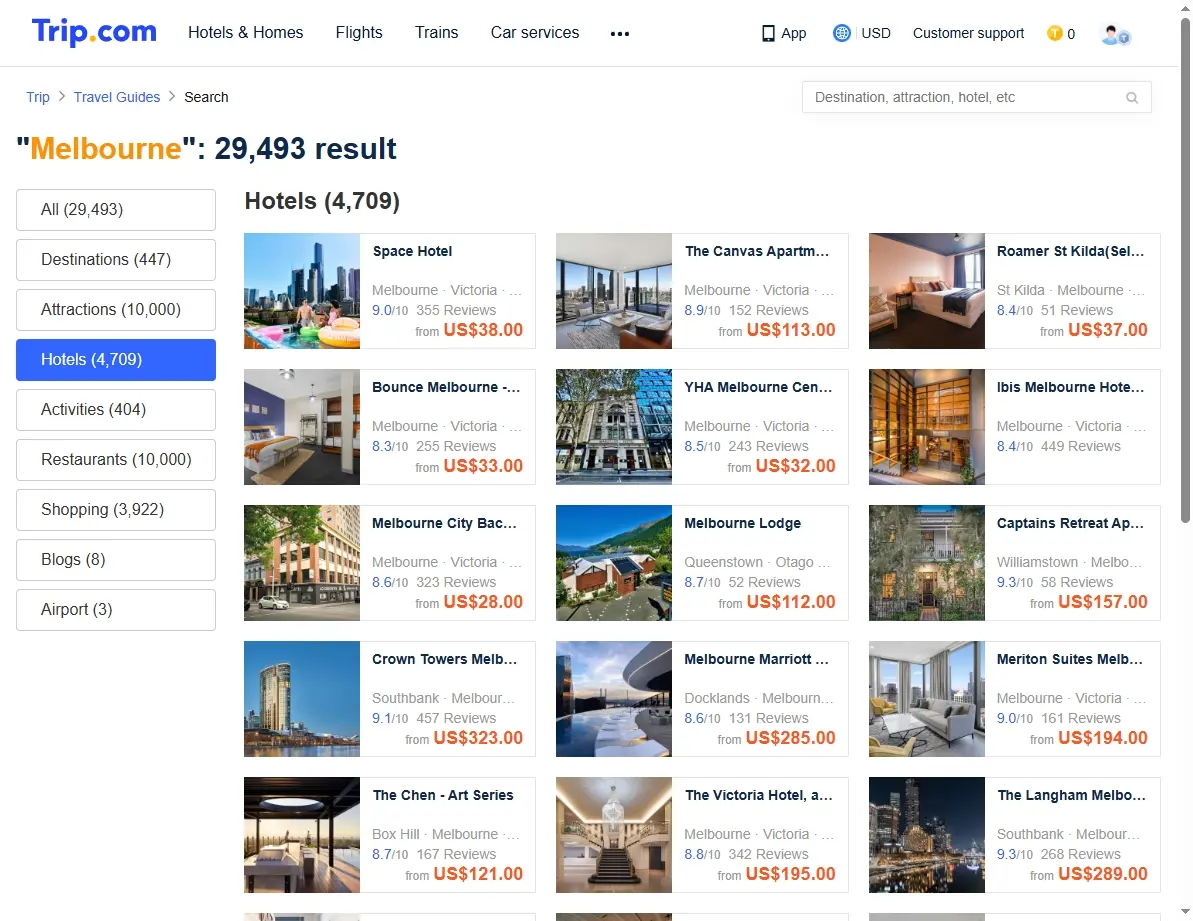This screenshot has width=1193, height=921.
Task: Open Ibis Melbourne Hotel thumbnail
Action: (927, 427)
